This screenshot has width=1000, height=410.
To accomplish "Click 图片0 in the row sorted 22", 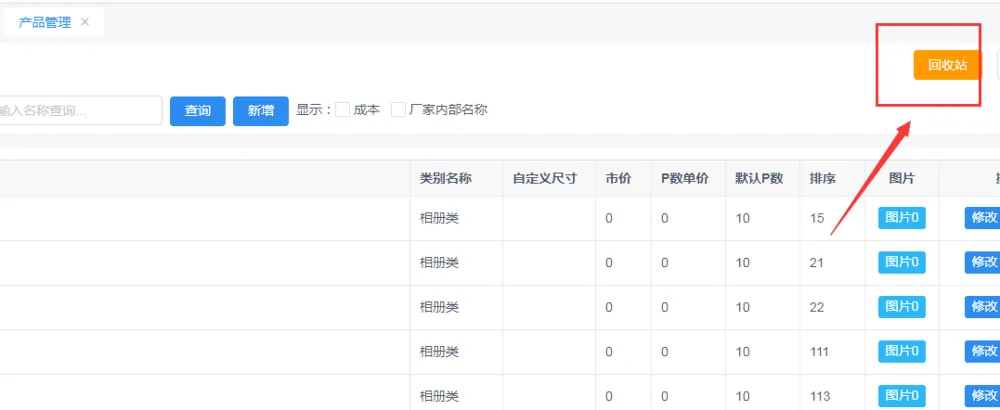I will (x=901, y=307).
